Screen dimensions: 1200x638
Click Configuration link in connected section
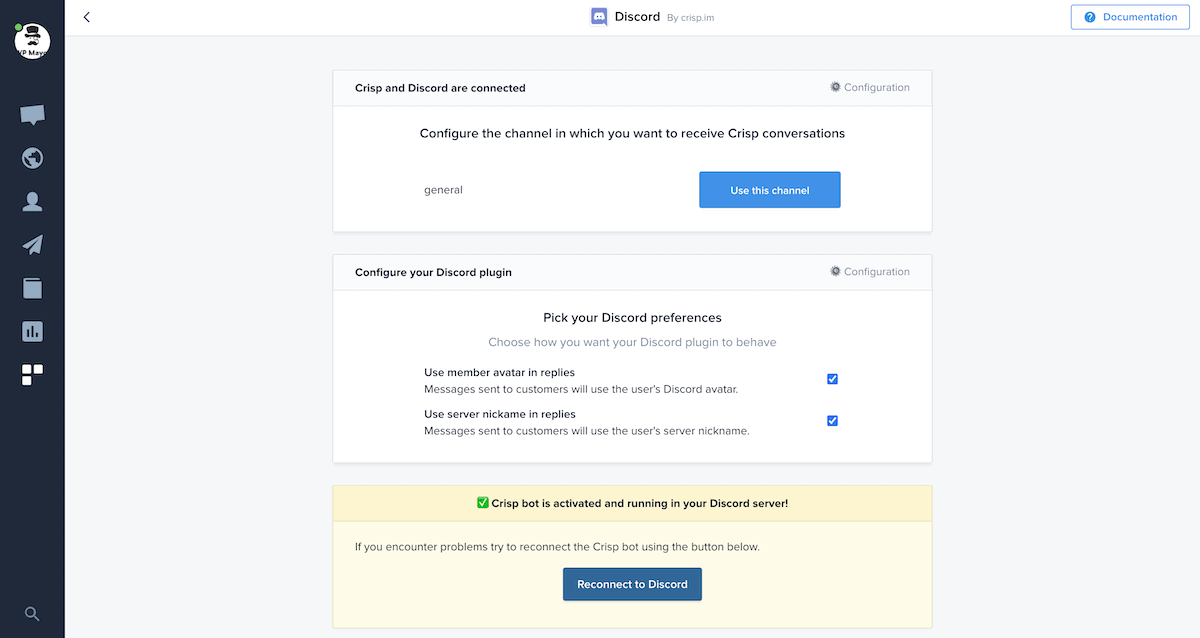point(870,87)
